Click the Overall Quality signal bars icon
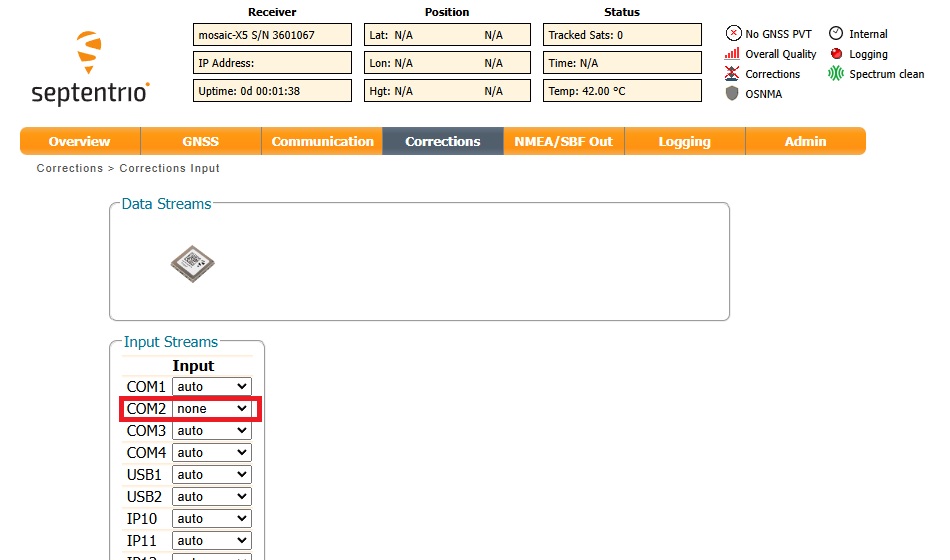The width and height of the screenshot is (950, 560). [733, 54]
